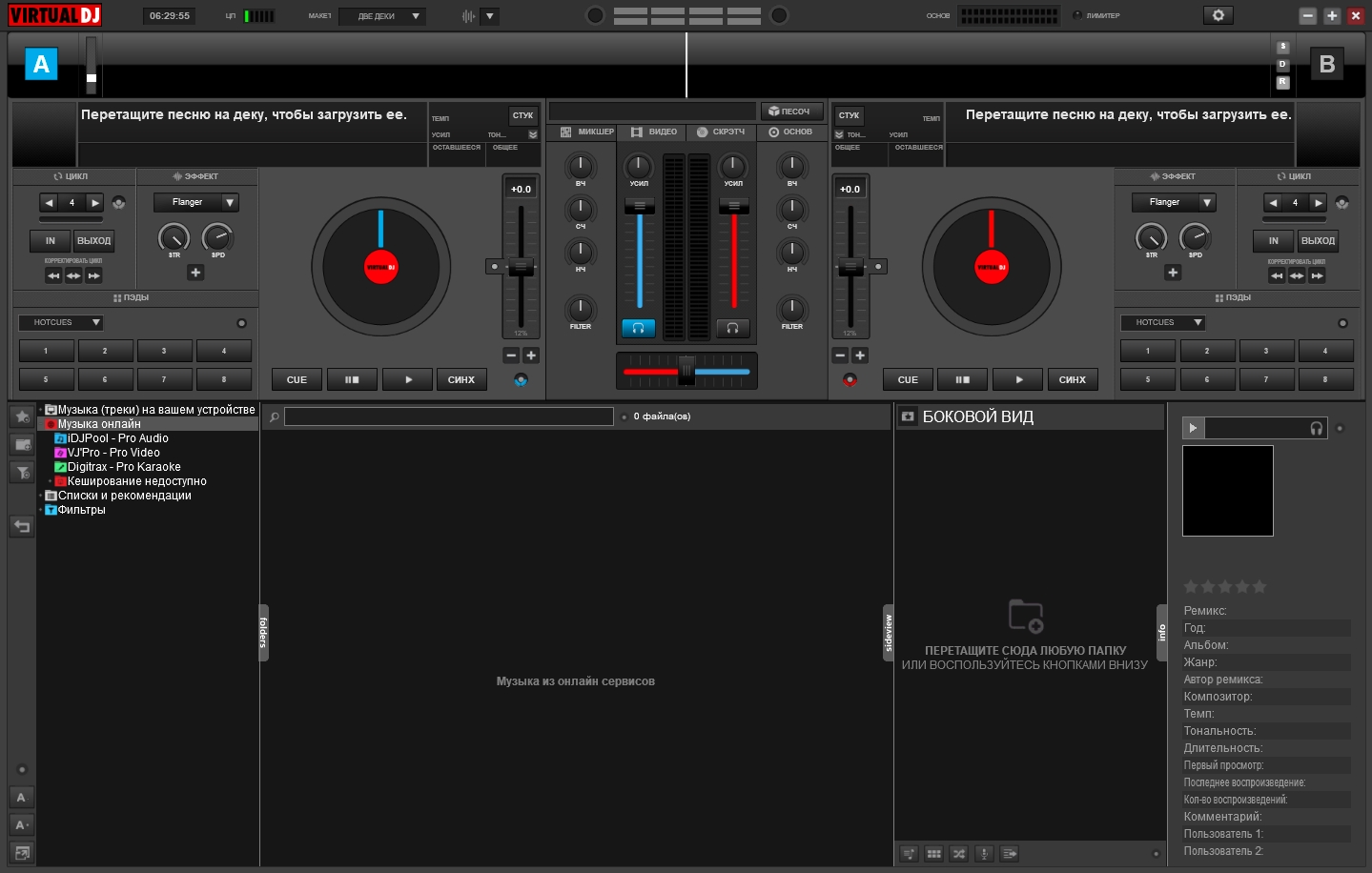Click the ПЕСОЧ sandbox button
1372x873 pixels.
(789, 112)
